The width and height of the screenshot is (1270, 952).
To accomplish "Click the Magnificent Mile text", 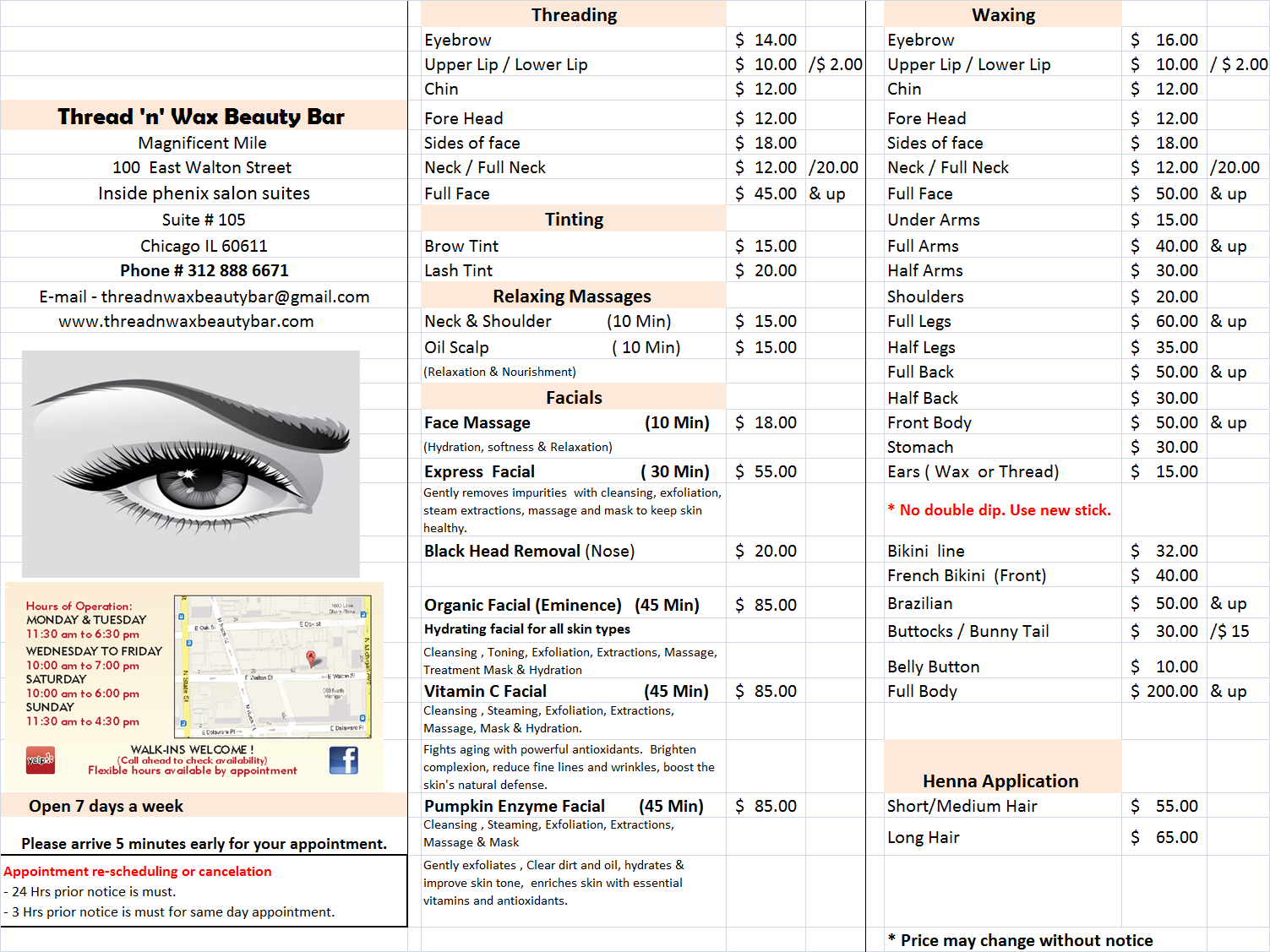I will point(203,143).
